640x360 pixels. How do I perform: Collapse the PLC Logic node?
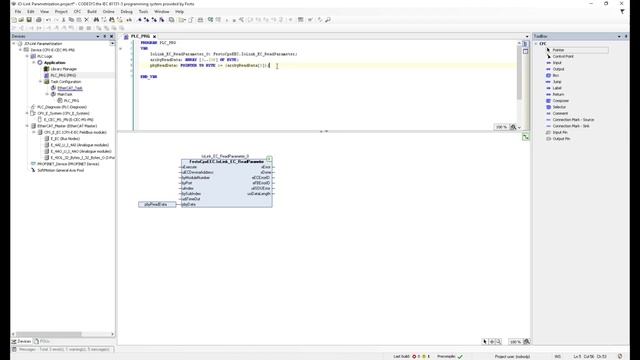(27, 56)
